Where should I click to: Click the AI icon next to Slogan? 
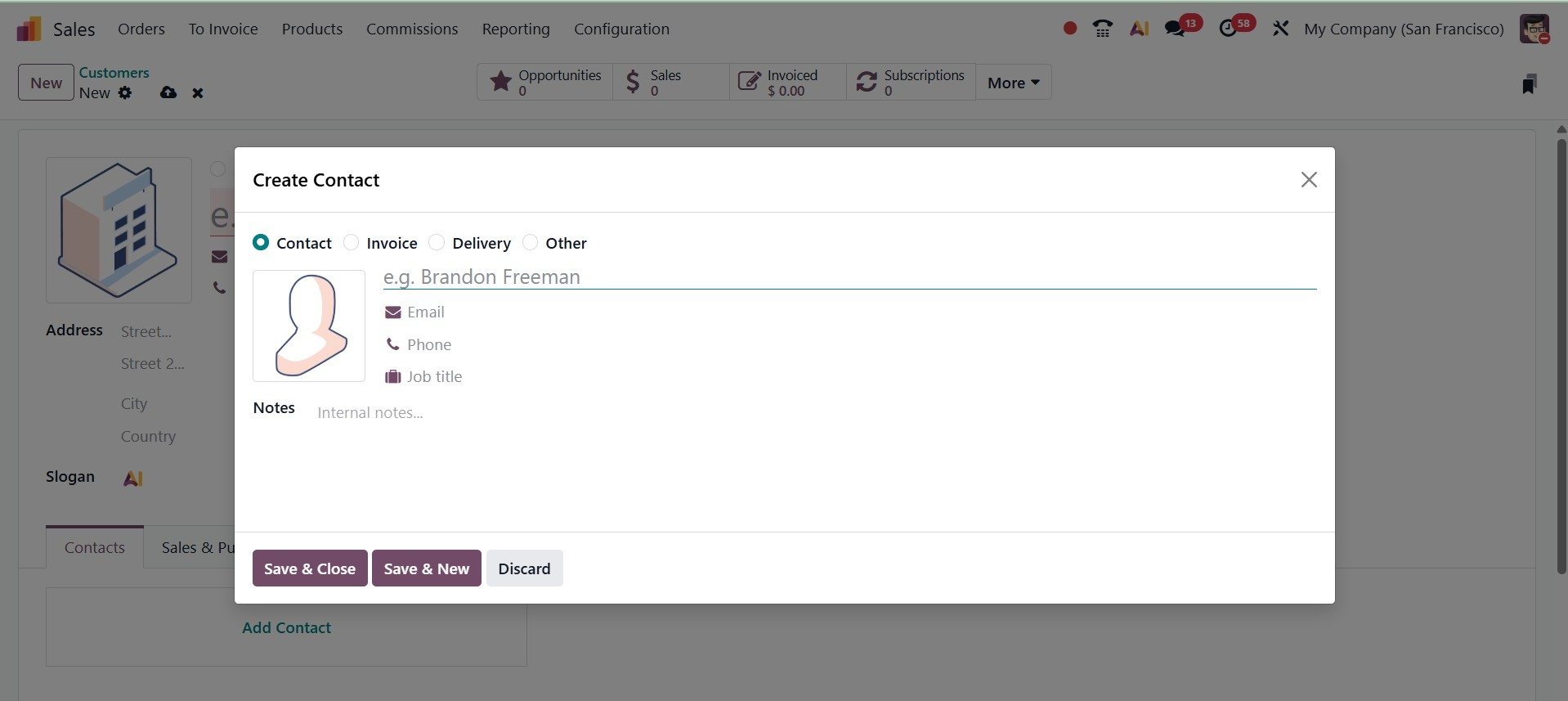coord(133,479)
